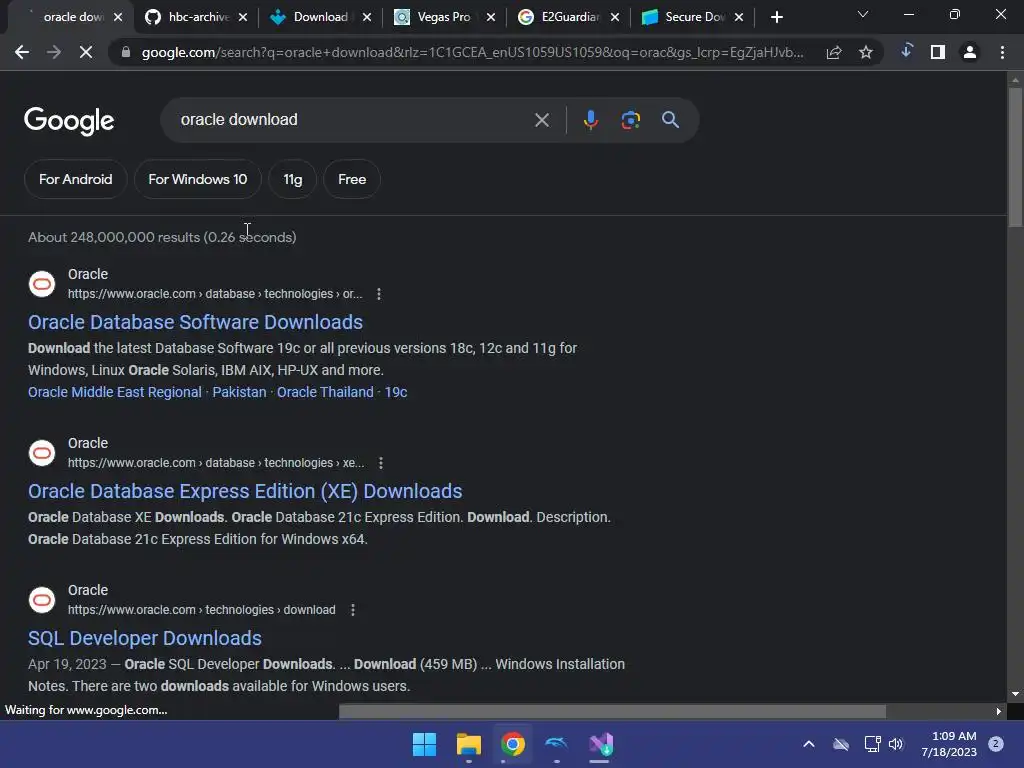Click the horizontal scrollbar thumb
Viewport: 1024px width, 768px height.
click(x=613, y=711)
